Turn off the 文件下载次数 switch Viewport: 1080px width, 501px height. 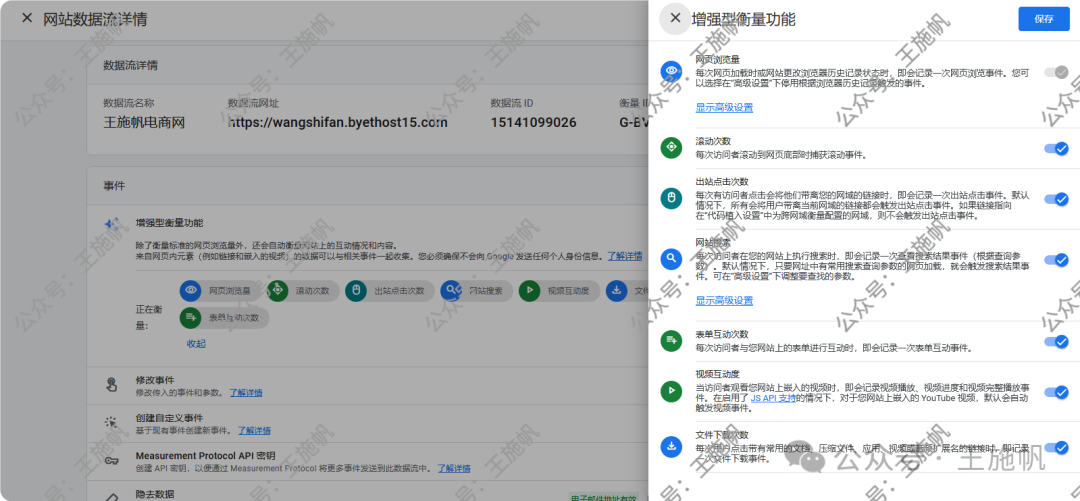click(x=1056, y=447)
